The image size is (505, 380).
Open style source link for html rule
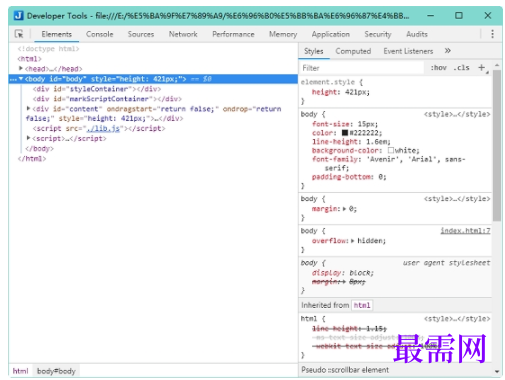point(457,319)
